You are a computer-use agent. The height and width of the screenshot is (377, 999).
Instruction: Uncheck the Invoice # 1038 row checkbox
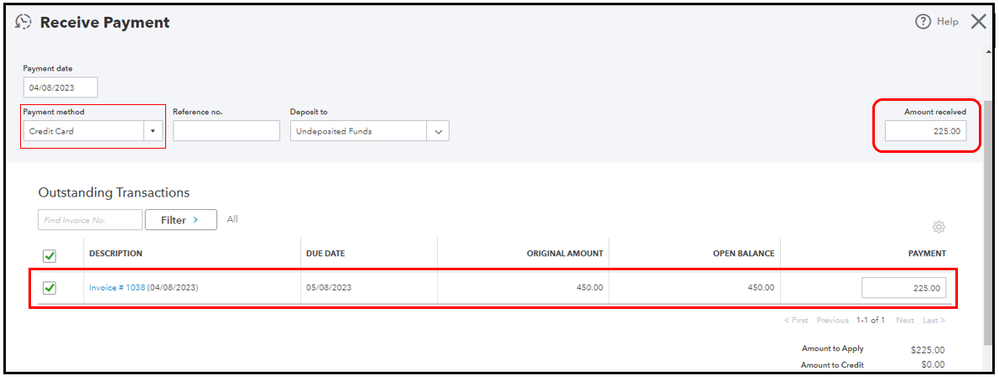point(49,288)
